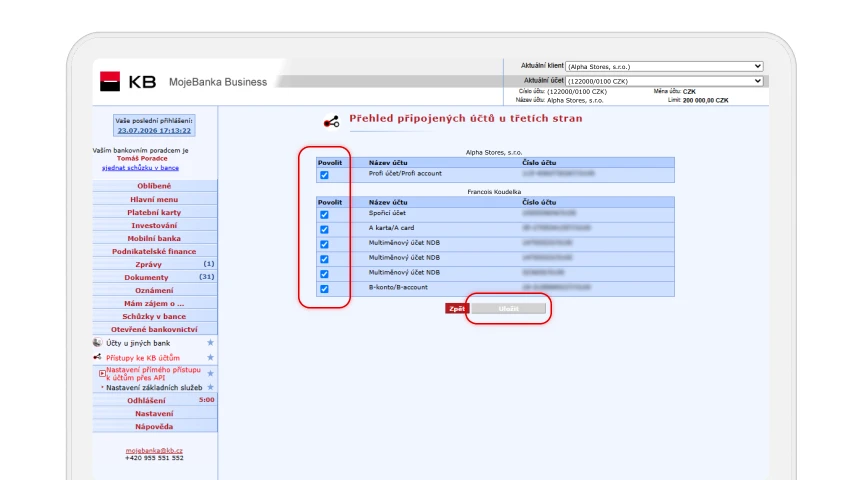
Task: Click the 5:00 logout timer
Action: 207,400
